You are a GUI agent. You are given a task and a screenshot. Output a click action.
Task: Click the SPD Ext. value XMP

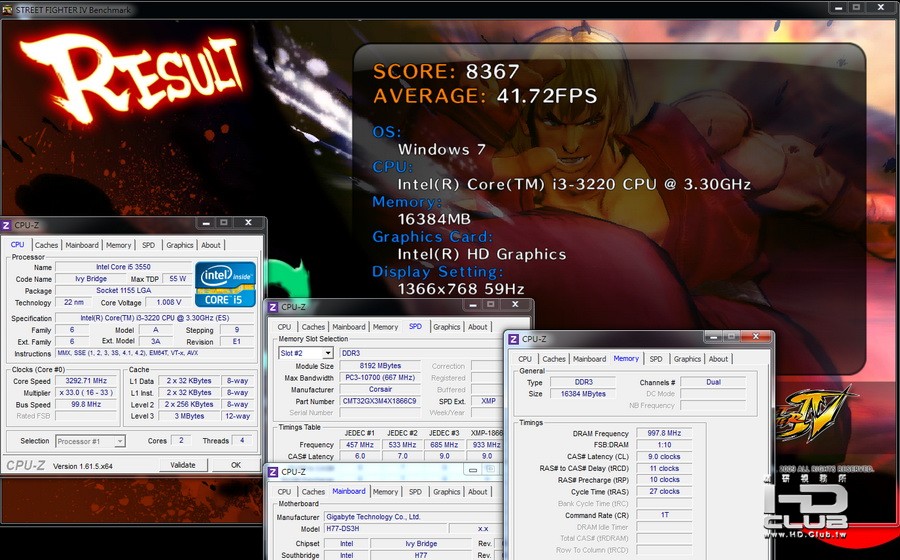(488, 402)
